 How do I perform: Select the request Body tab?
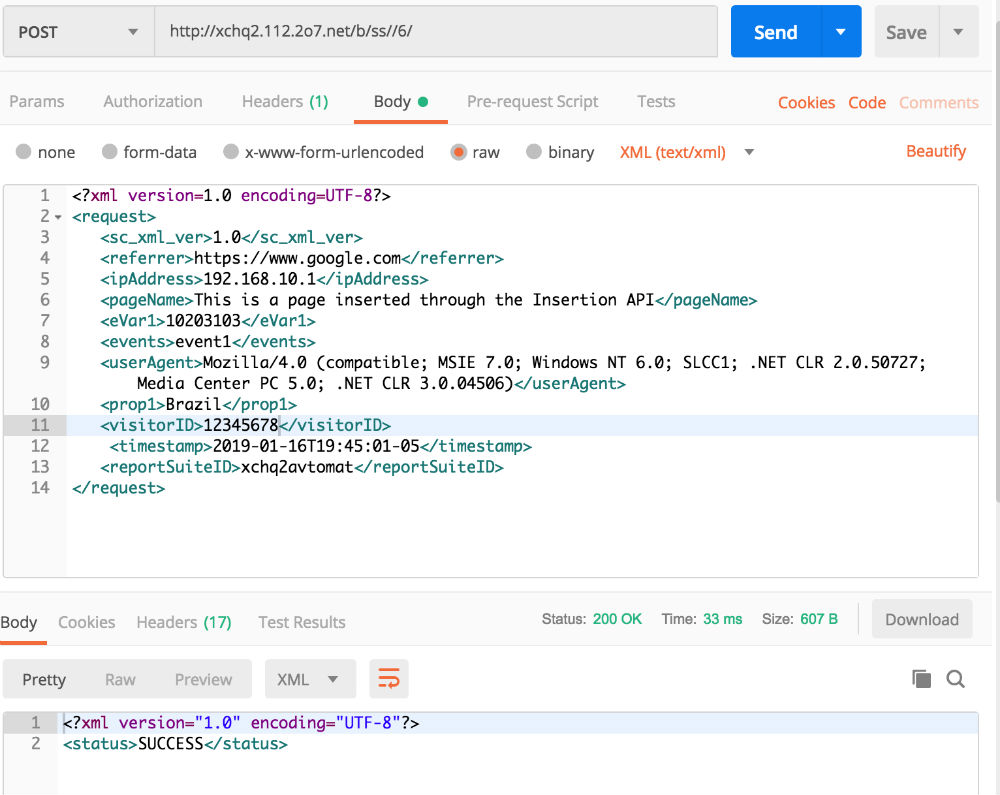tap(401, 102)
